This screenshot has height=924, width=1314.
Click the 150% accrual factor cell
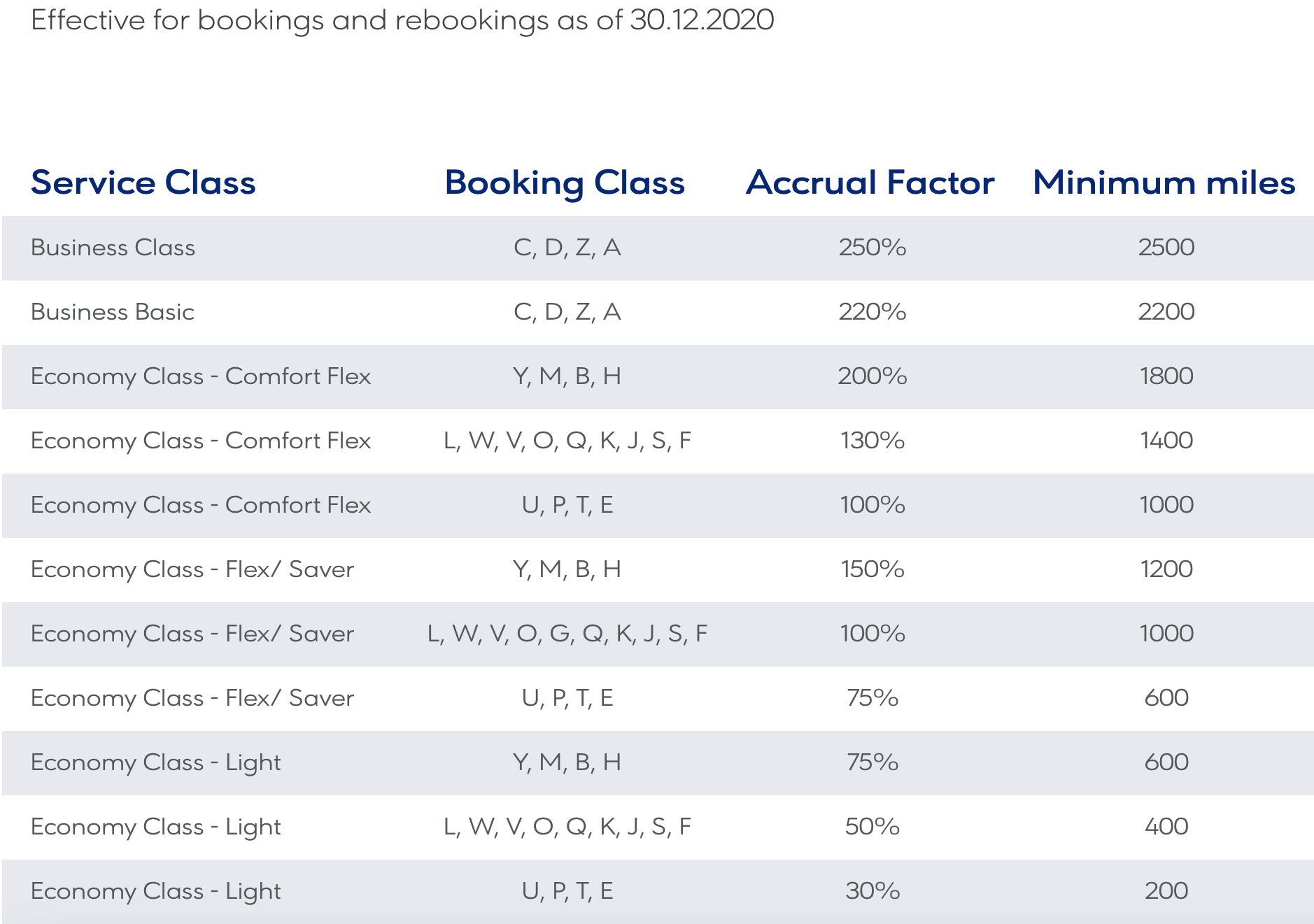coord(873,569)
